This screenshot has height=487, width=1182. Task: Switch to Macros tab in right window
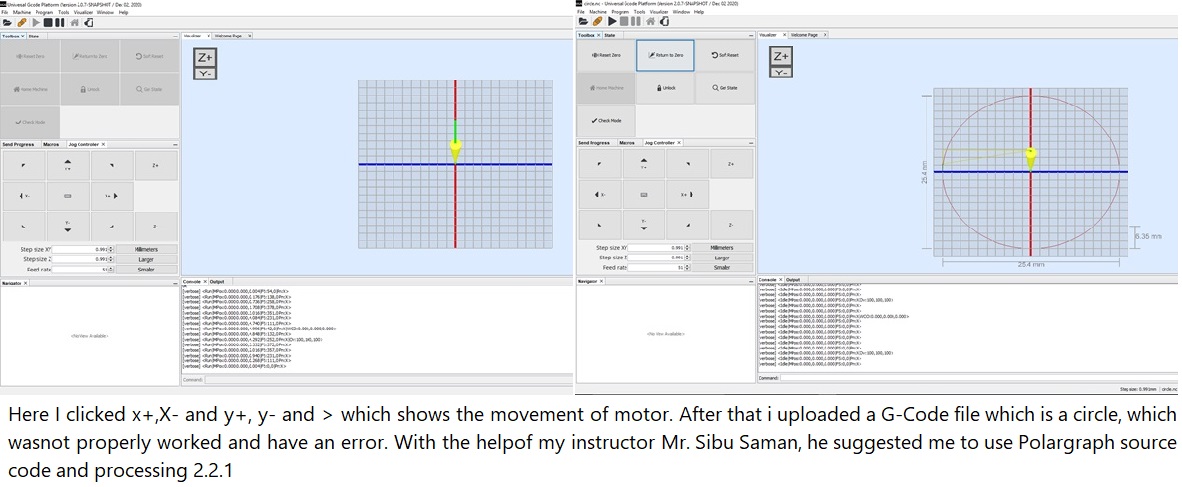tap(627, 142)
